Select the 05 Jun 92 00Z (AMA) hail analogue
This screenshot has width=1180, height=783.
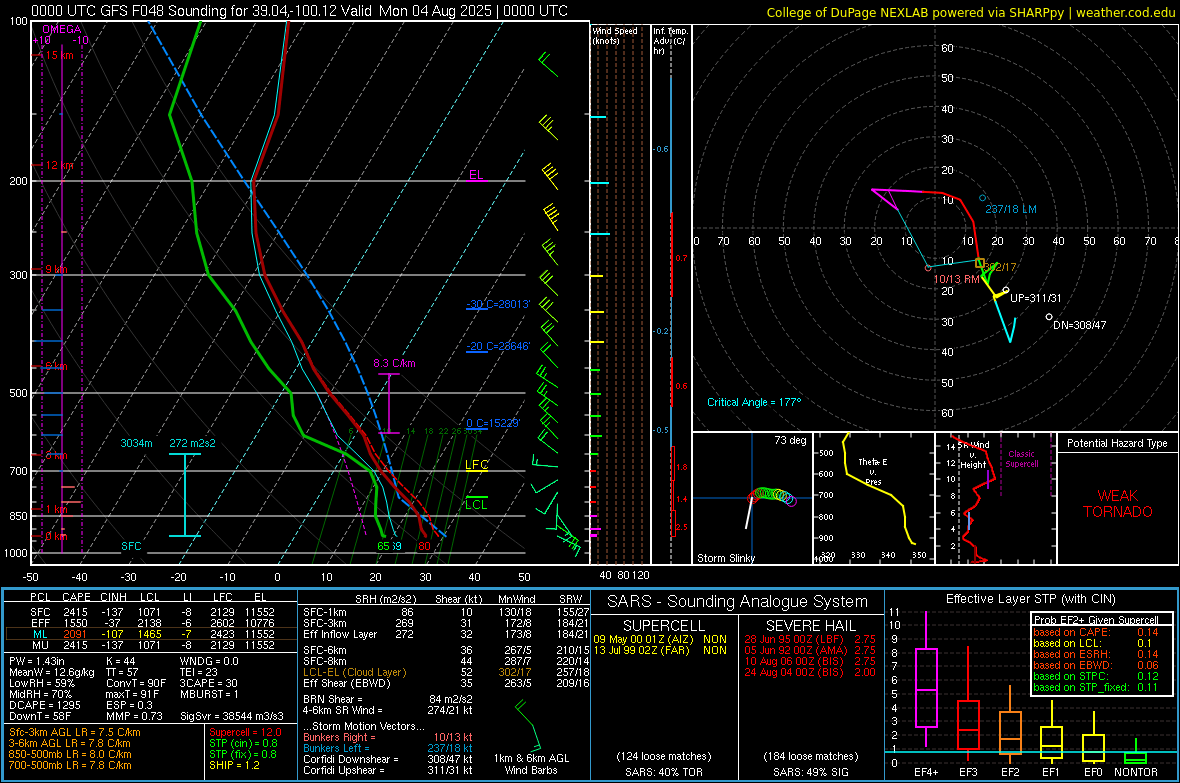point(810,650)
